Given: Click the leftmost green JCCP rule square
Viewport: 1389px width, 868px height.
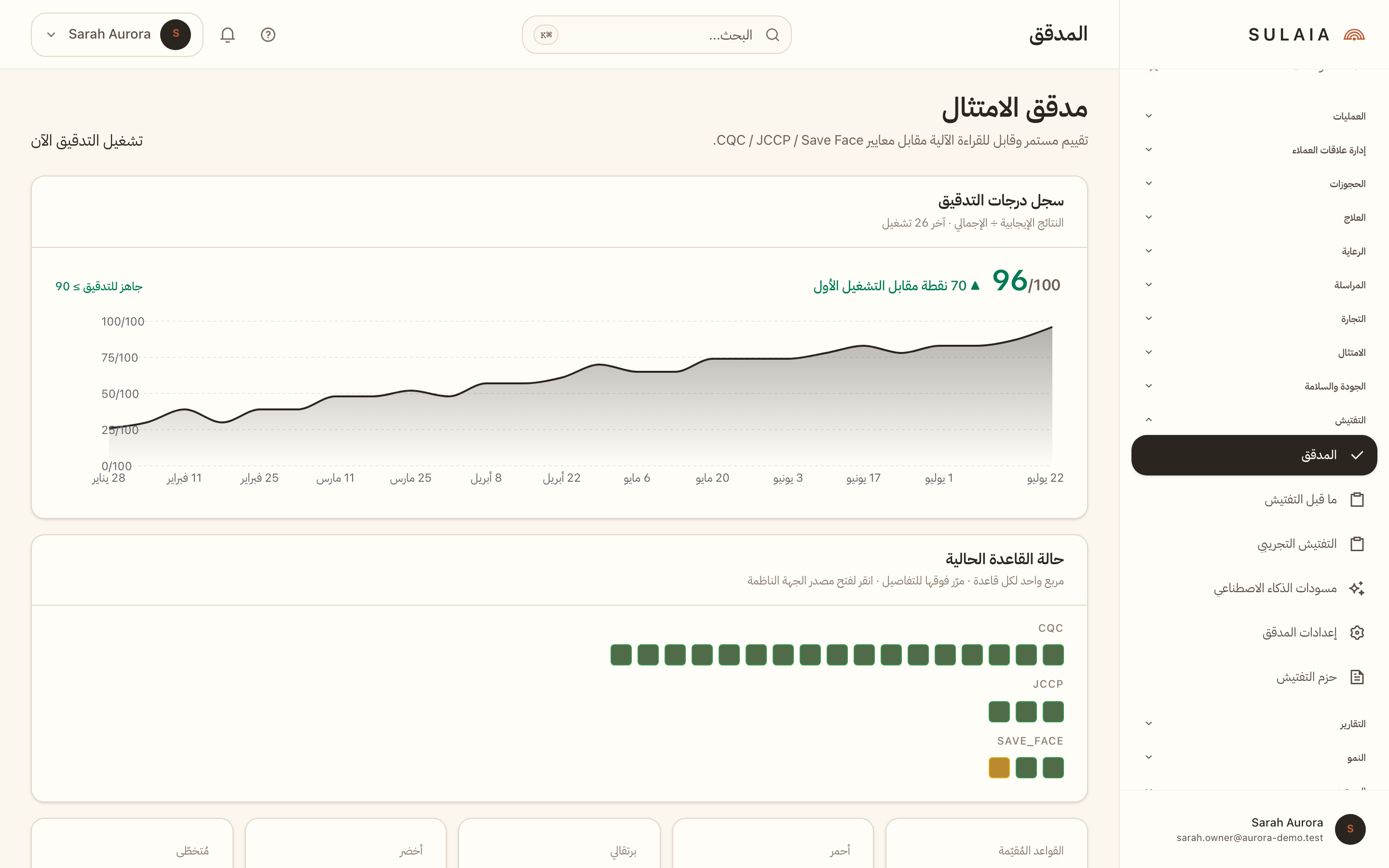Looking at the screenshot, I should pyautogui.click(x=999, y=712).
